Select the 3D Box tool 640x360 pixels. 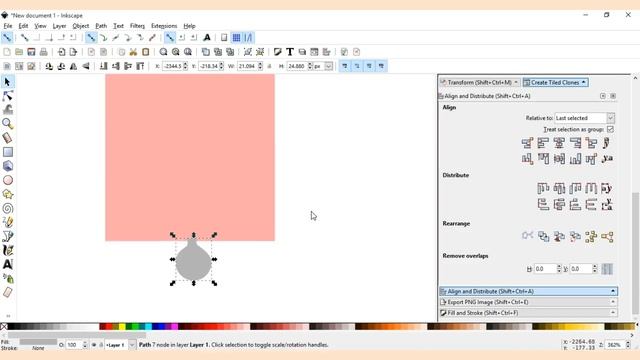pos(7,166)
